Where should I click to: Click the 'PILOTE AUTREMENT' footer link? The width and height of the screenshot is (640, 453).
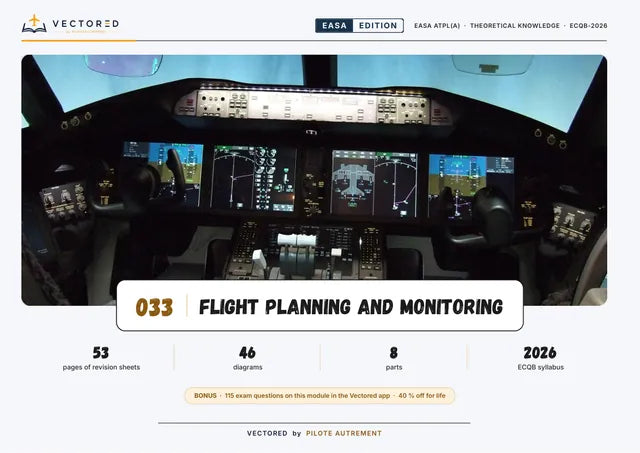click(x=344, y=433)
